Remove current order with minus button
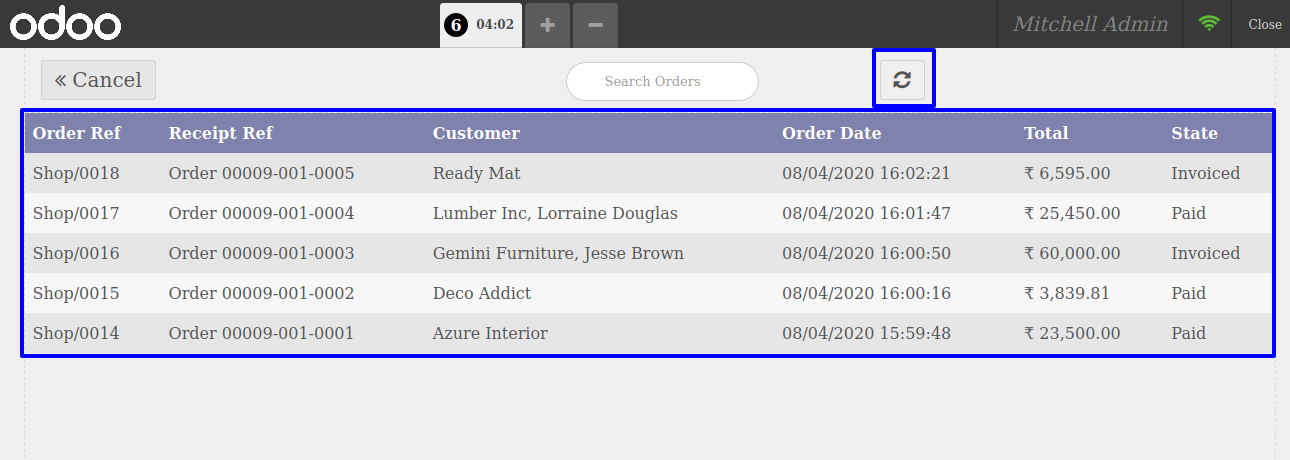Screen dimensions: 1290x460 point(595,25)
